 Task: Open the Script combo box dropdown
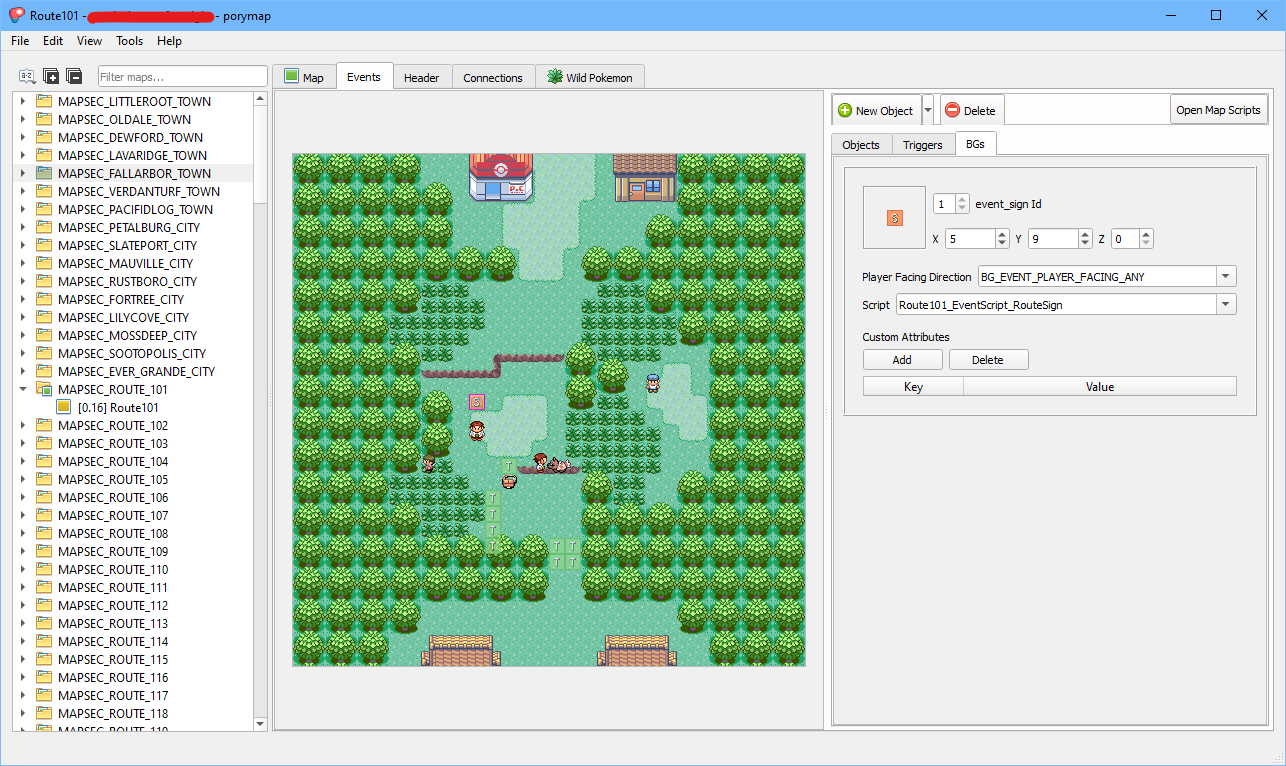[1226, 305]
